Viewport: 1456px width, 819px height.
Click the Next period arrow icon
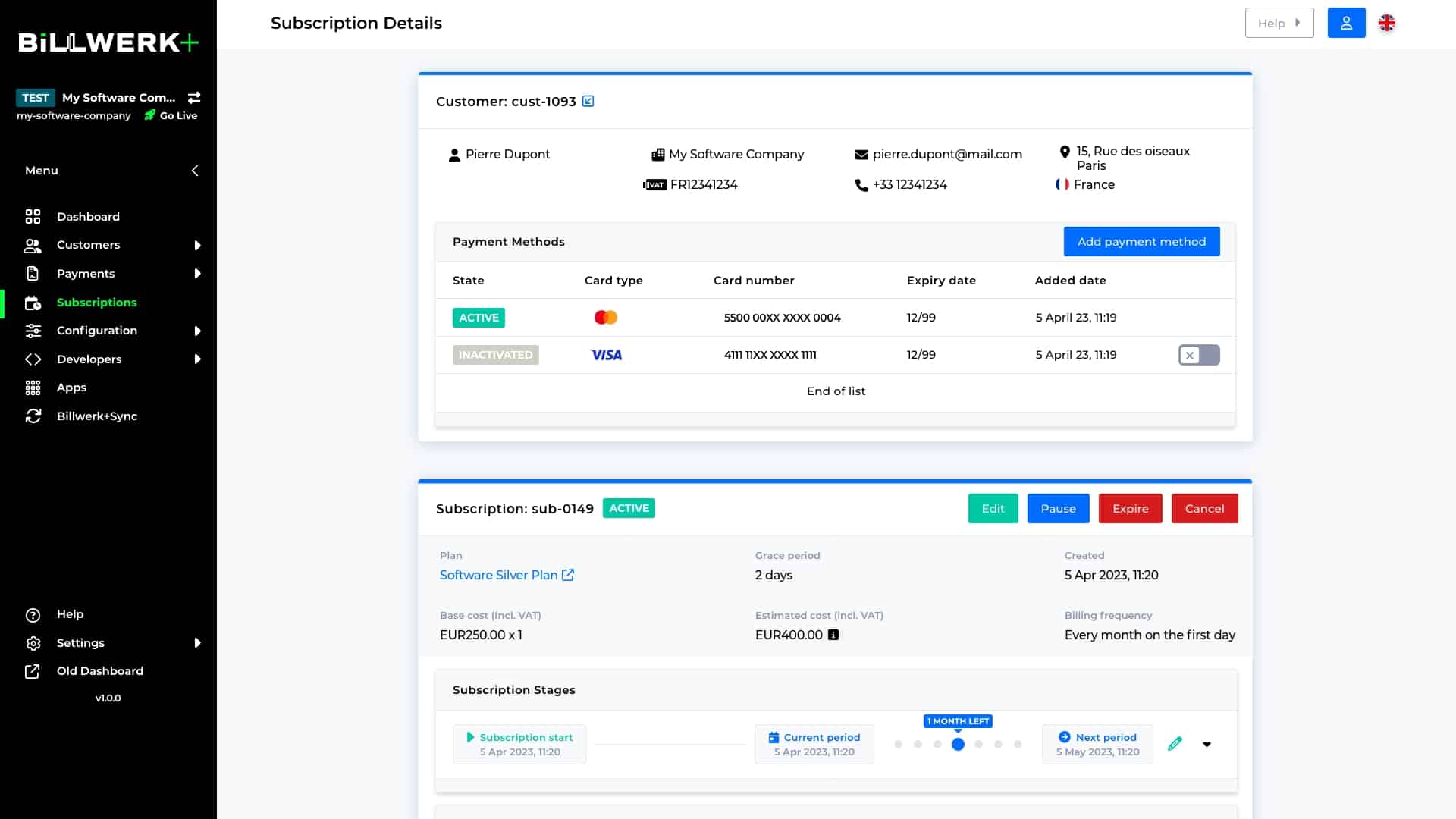pyautogui.click(x=1064, y=737)
